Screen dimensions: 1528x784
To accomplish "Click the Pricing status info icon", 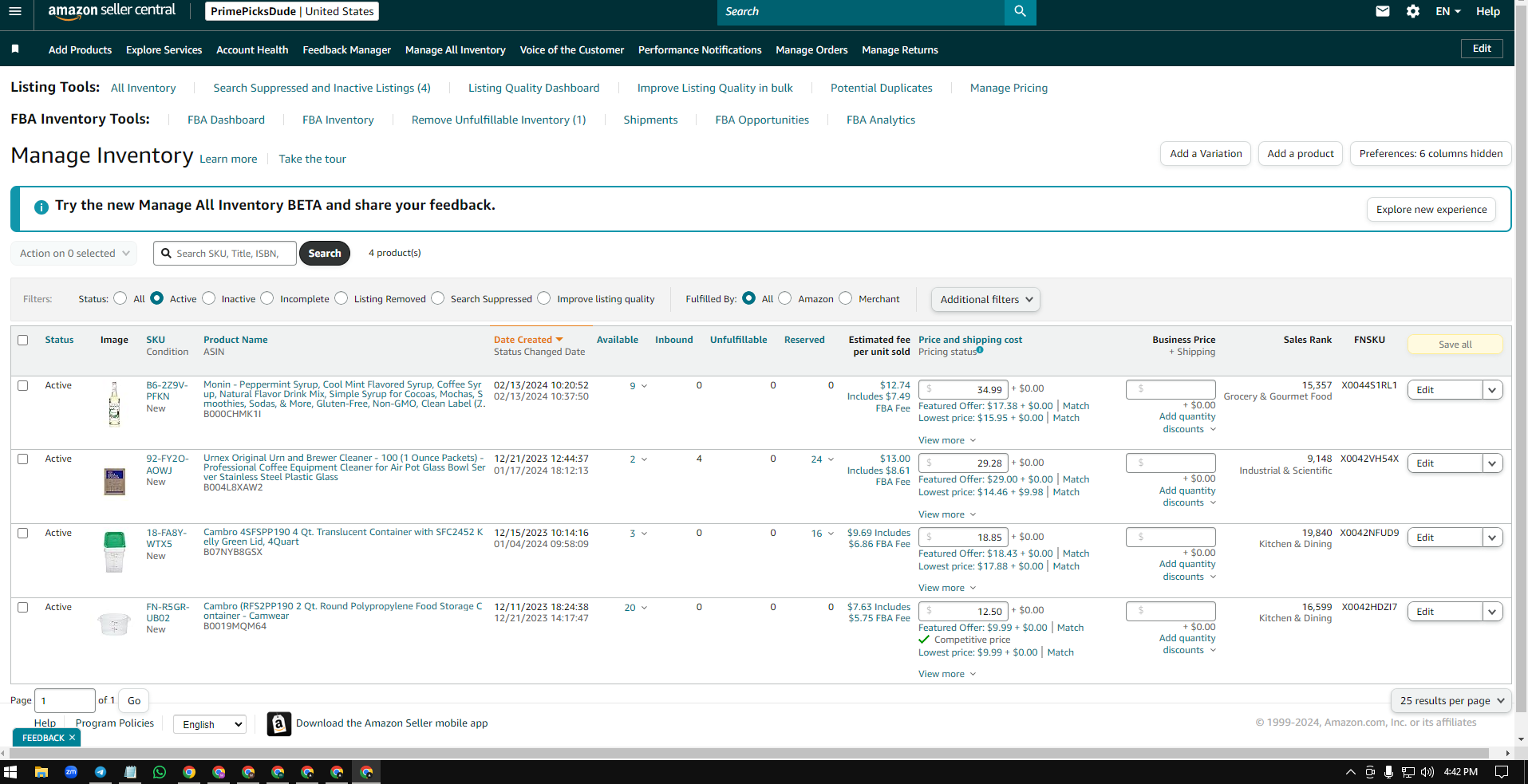I will click(980, 350).
